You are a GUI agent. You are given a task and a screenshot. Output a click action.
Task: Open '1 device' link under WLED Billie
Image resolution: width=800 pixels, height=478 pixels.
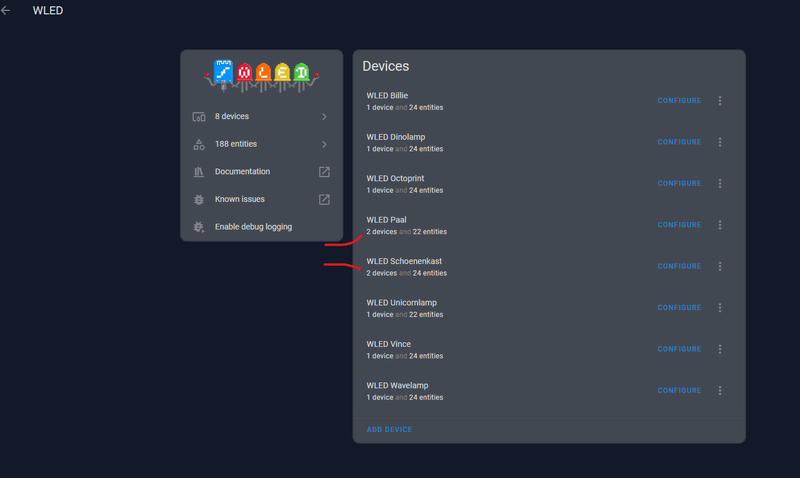click(x=380, y=108)
